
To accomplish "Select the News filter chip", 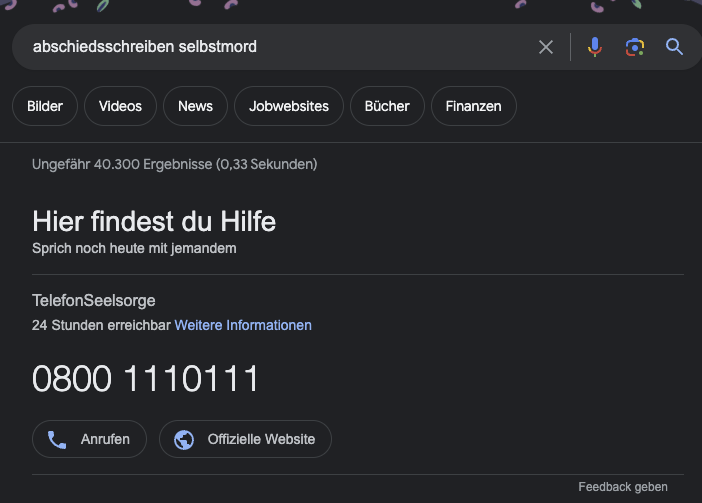I will [195, 106].
